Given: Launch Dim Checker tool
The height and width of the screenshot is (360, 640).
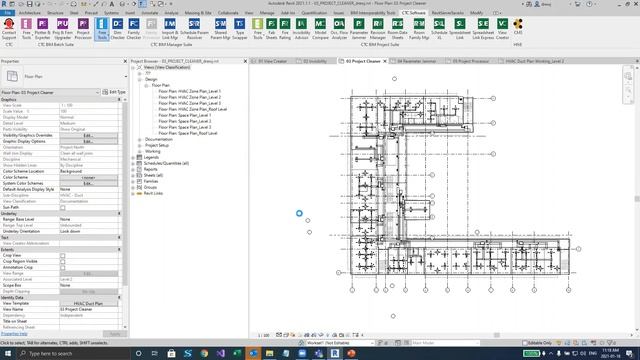Looking at the screenshot, I should click(117, 29).
